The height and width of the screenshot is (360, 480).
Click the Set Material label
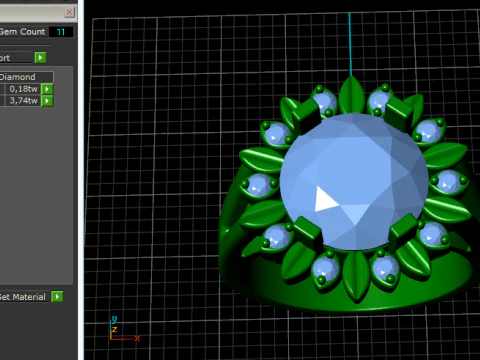[22, 297]
